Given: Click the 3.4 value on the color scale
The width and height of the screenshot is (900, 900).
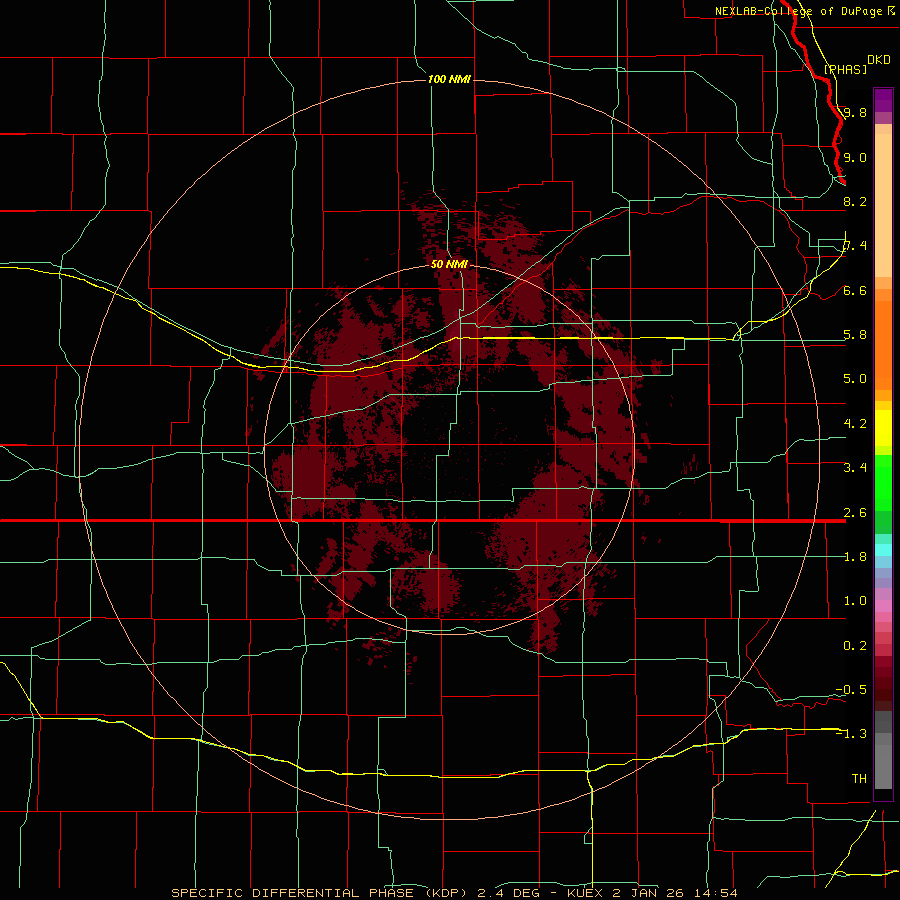Looking at the screenshot, I should (855, 468).
